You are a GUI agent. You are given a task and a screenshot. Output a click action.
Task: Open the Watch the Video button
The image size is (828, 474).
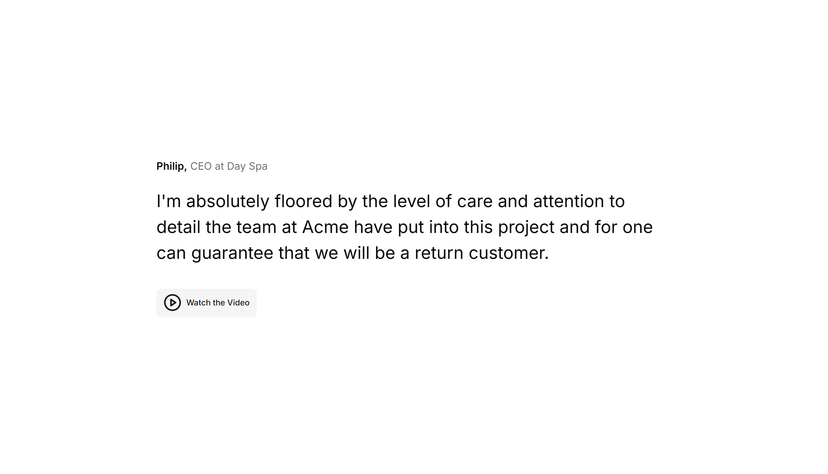coord(206,302)
